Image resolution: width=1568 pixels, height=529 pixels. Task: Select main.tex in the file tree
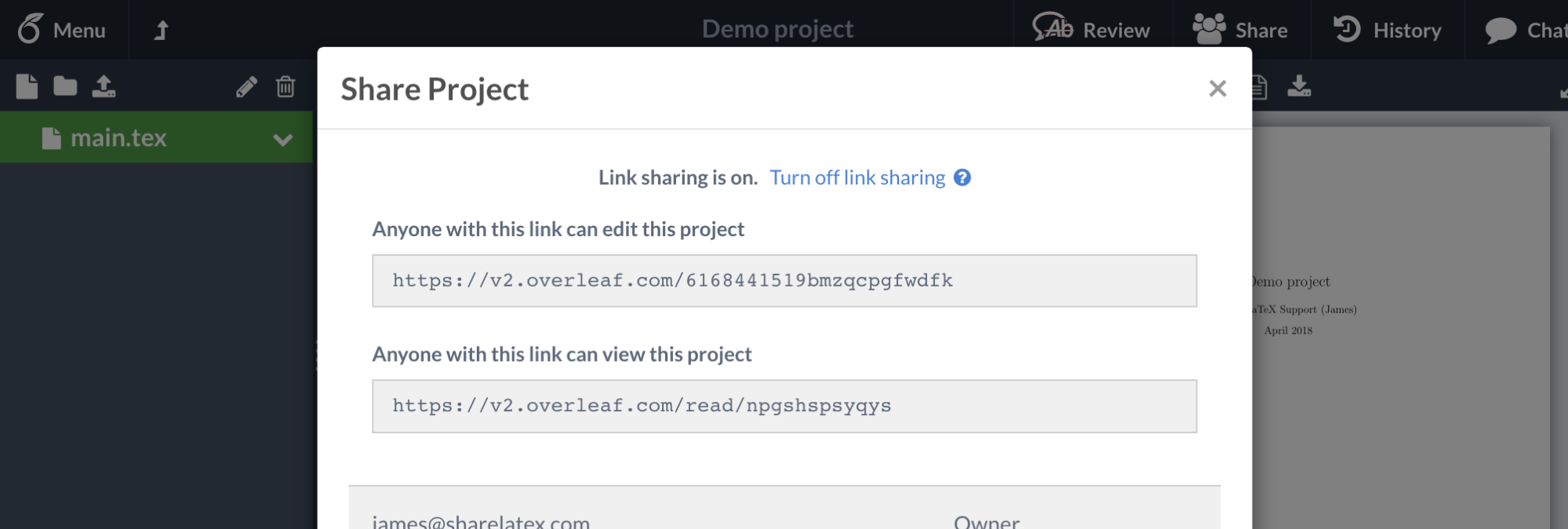tap(118, 138)
